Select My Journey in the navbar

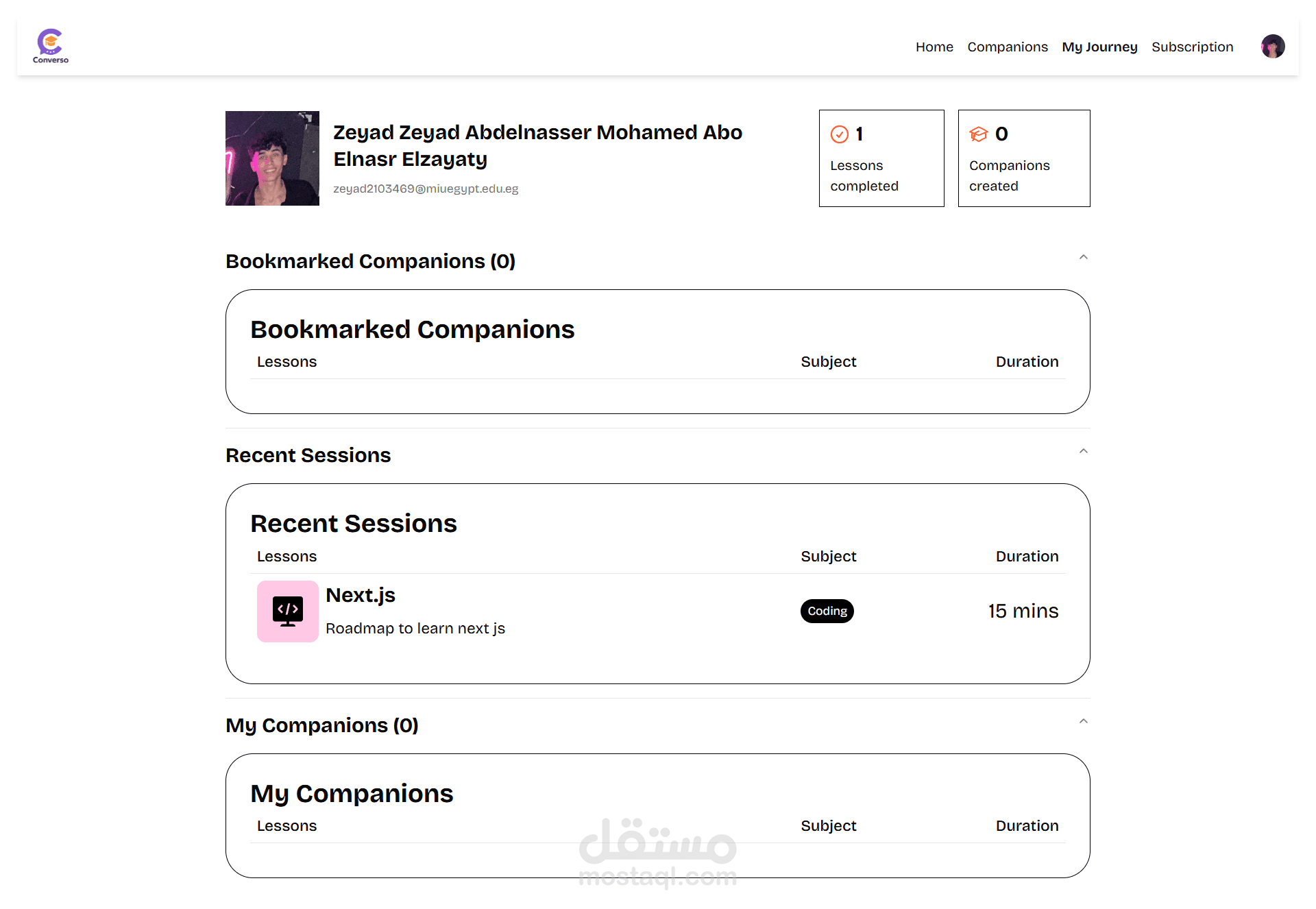pyautogui.click(x=1099, y=47)
